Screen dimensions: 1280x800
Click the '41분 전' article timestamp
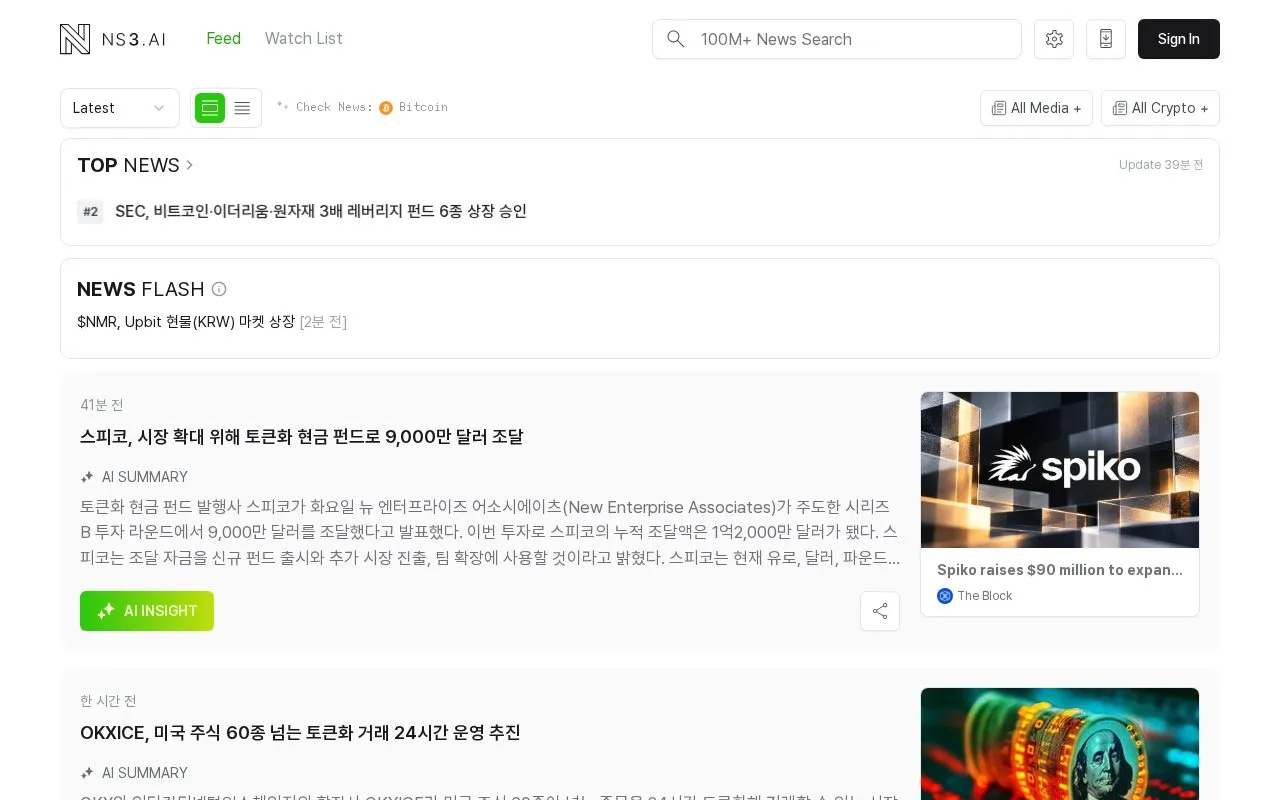click(102, 405)
